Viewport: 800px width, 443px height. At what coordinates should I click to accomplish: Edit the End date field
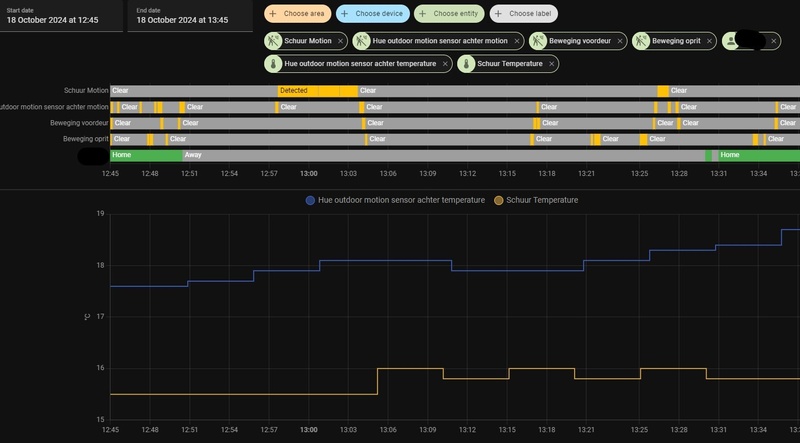pos(190,16)
